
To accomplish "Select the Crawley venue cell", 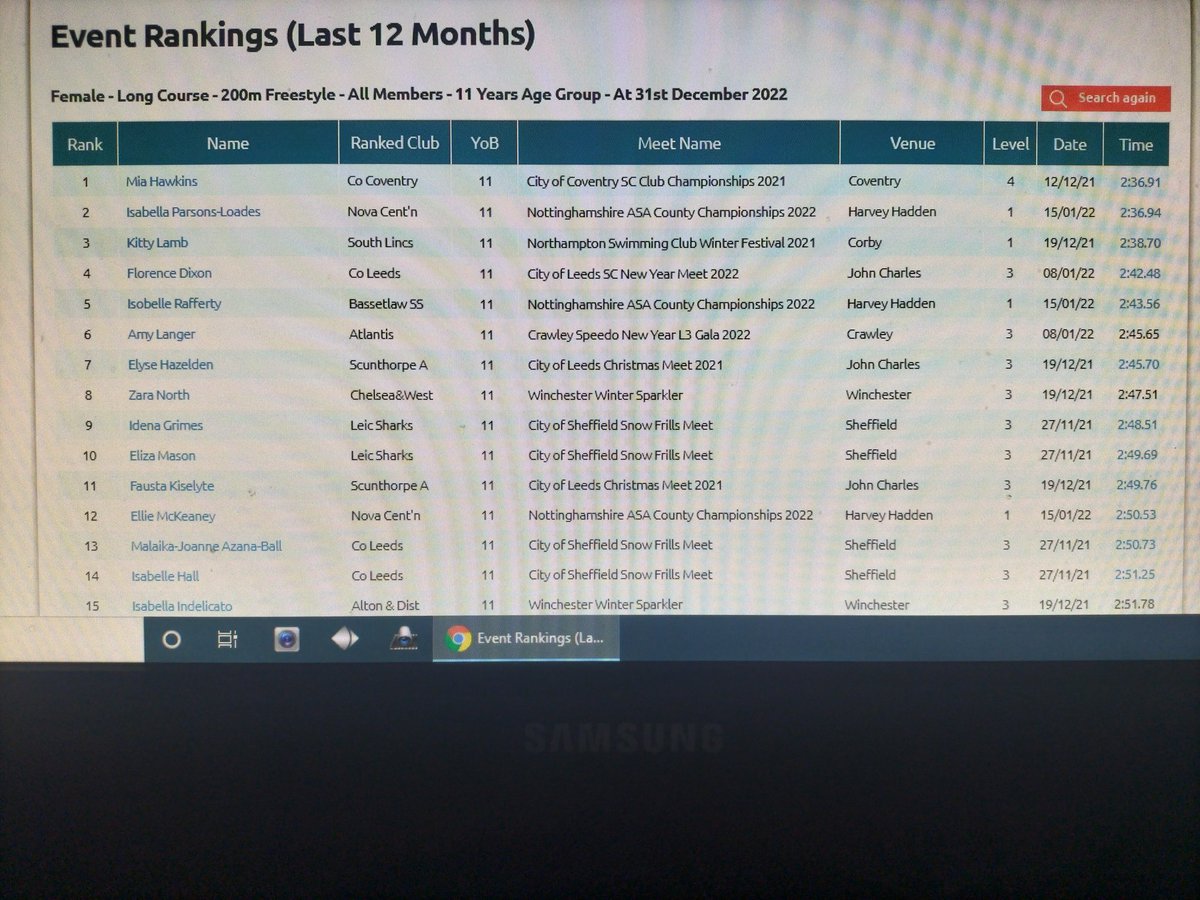I will click(x=870, y=334).
